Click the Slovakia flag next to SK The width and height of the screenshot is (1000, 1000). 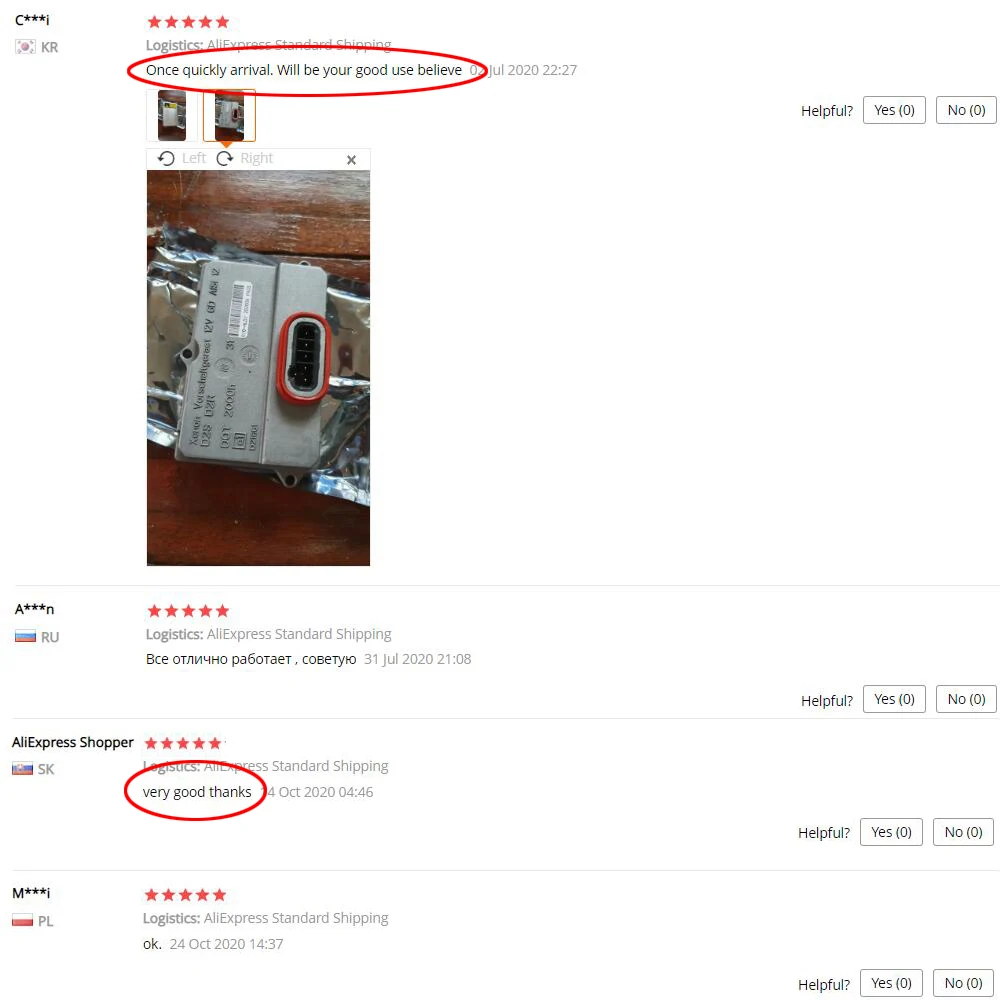[x=23, y=769]
